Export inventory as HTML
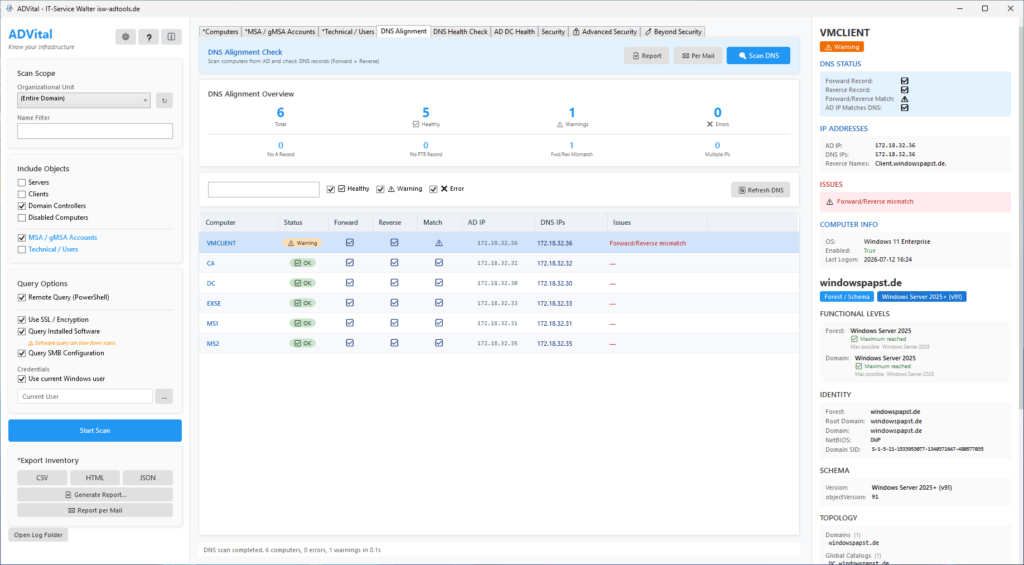Screen dimensions: 1024x565 click(x=95, y=477)
